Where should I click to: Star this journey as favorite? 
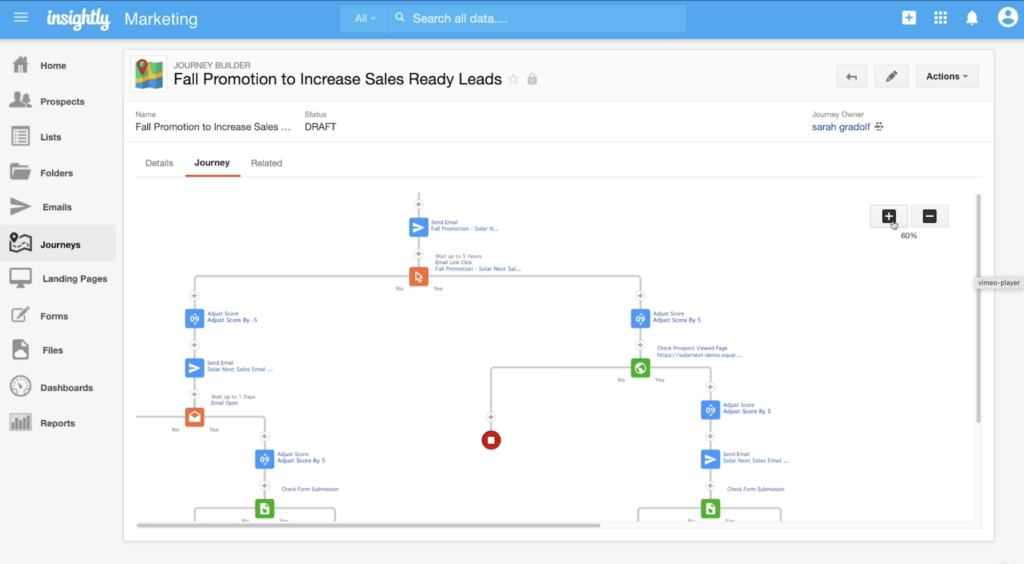coord(514,79)
